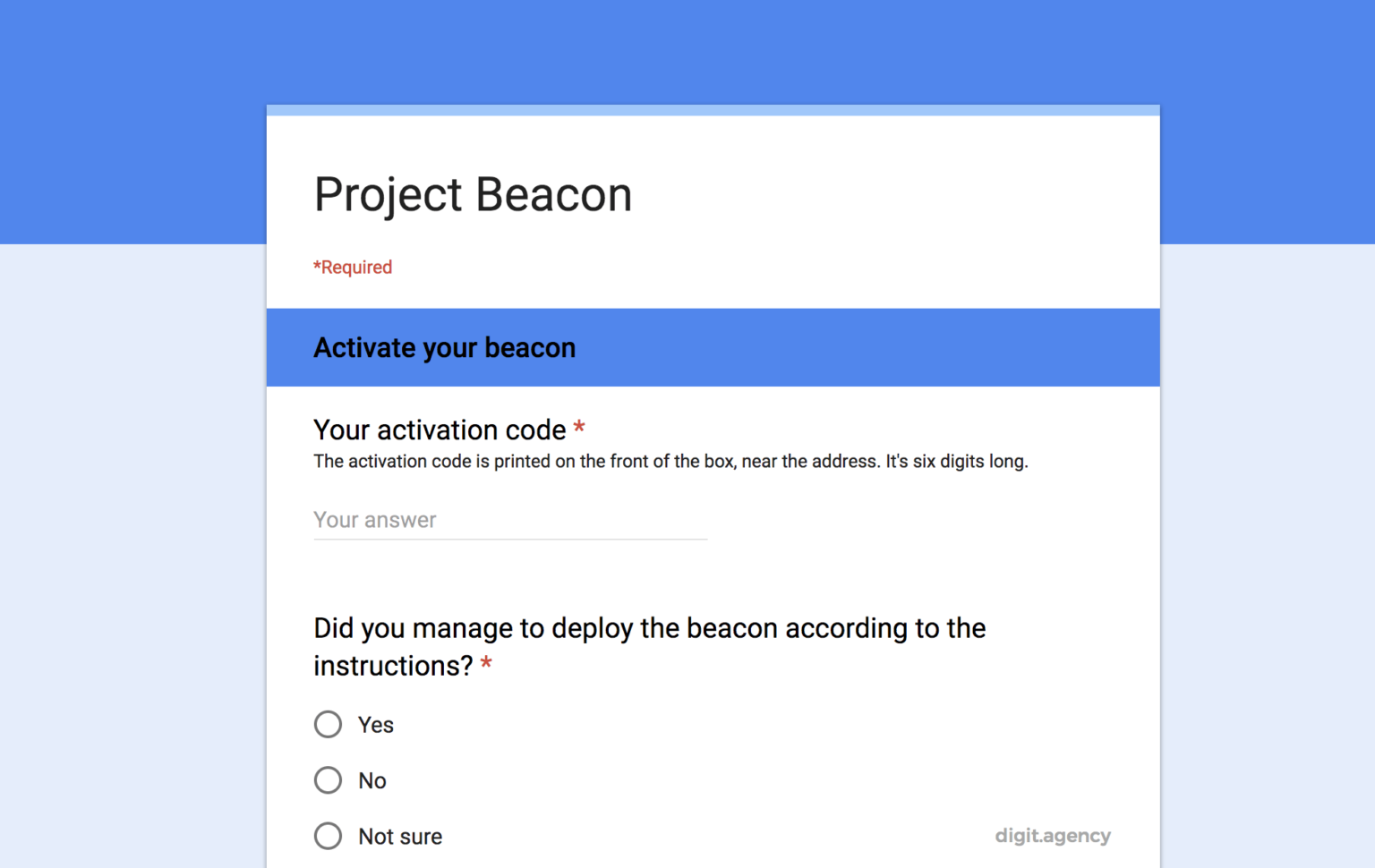Click the *Required notice text
The width and height of the screenshot is (1375, 868).
pyautogui.click(x=352, y=267)
